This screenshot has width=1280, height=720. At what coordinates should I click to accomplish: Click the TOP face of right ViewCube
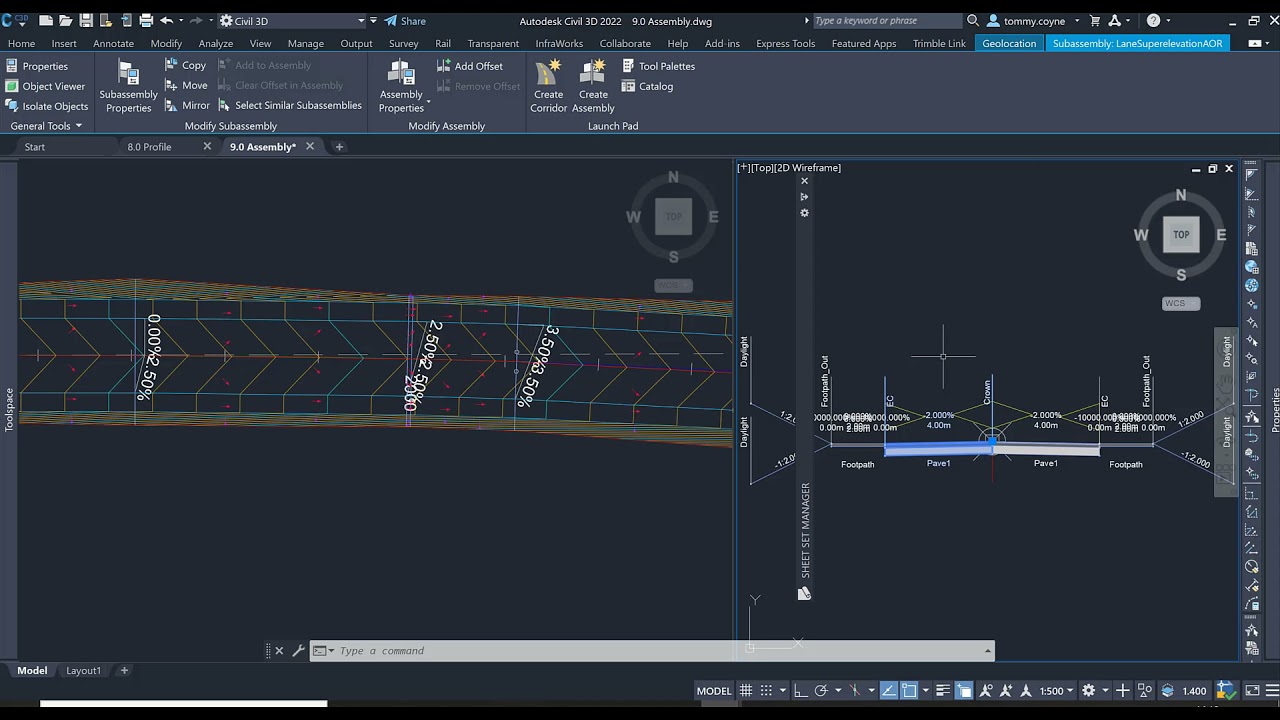point(1181,234)
